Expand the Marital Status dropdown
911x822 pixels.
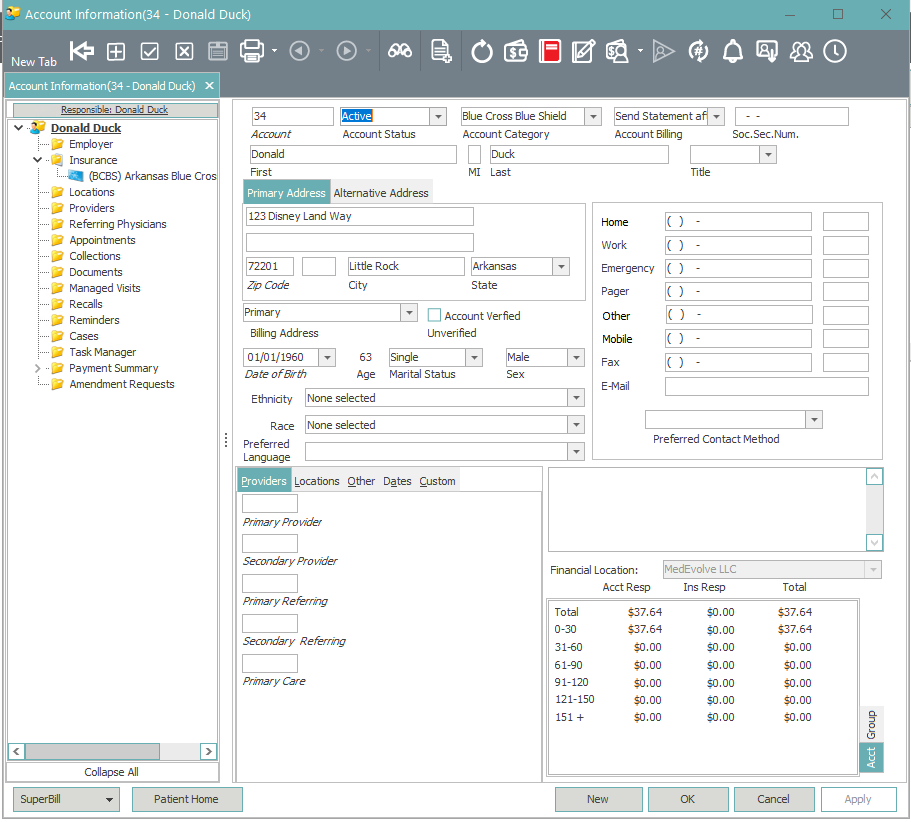[474, 358]
